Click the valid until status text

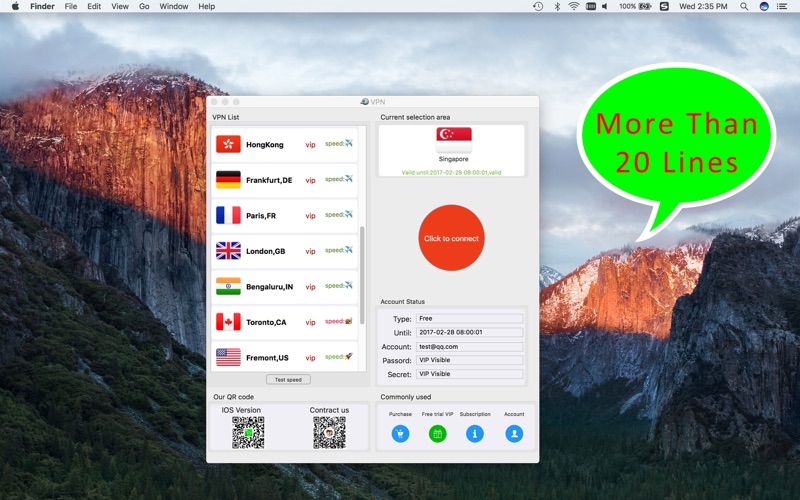click(x=452, y=172)
